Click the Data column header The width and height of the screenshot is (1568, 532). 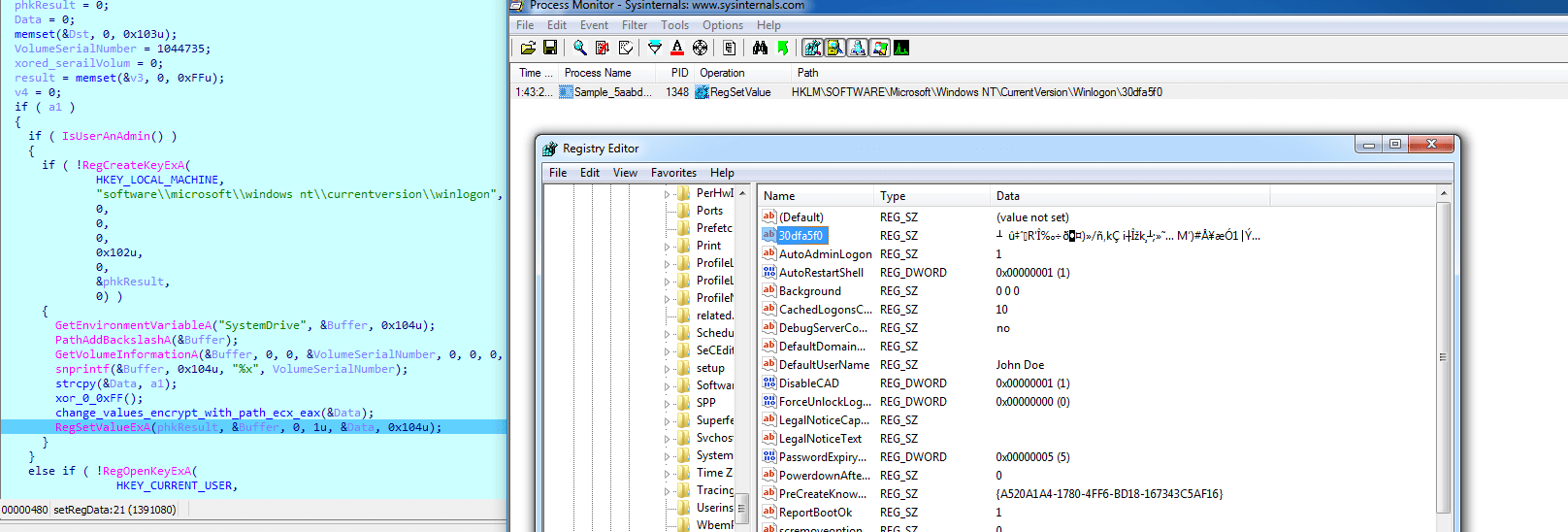point(1130,195)
